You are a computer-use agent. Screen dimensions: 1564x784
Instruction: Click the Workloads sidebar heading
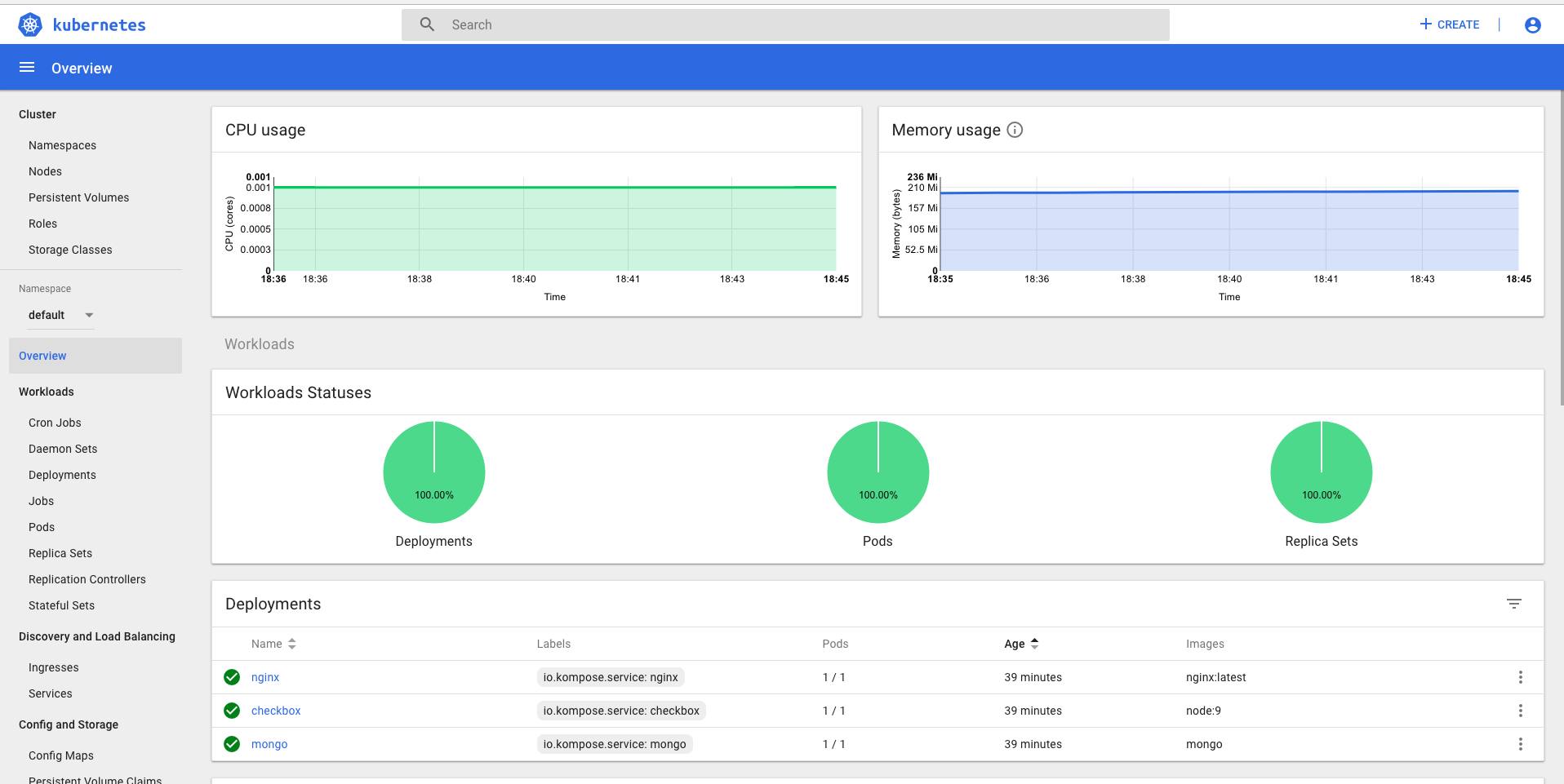[x=47, y=392]
